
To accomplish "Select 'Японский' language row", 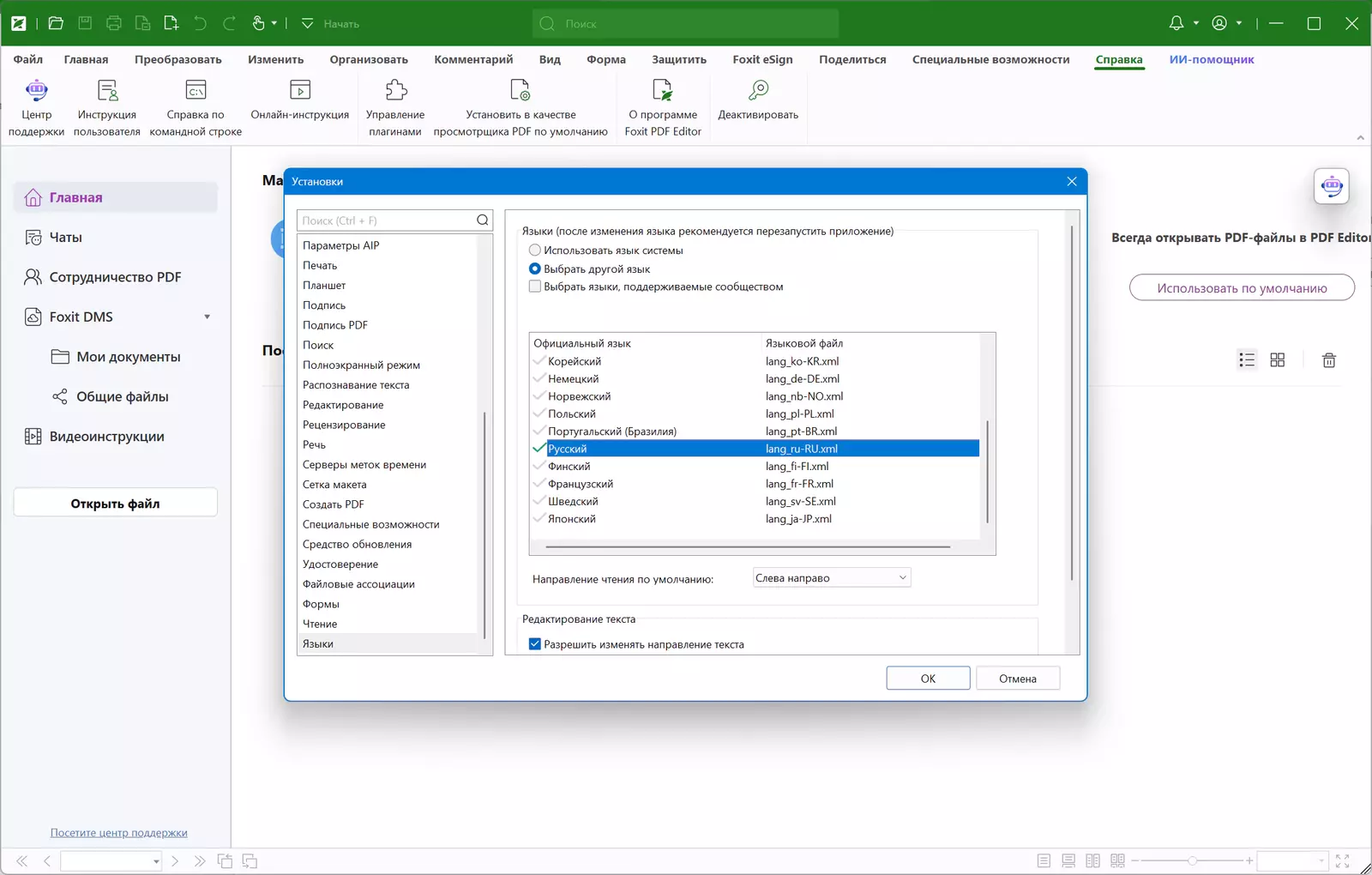I will [754, 519].
